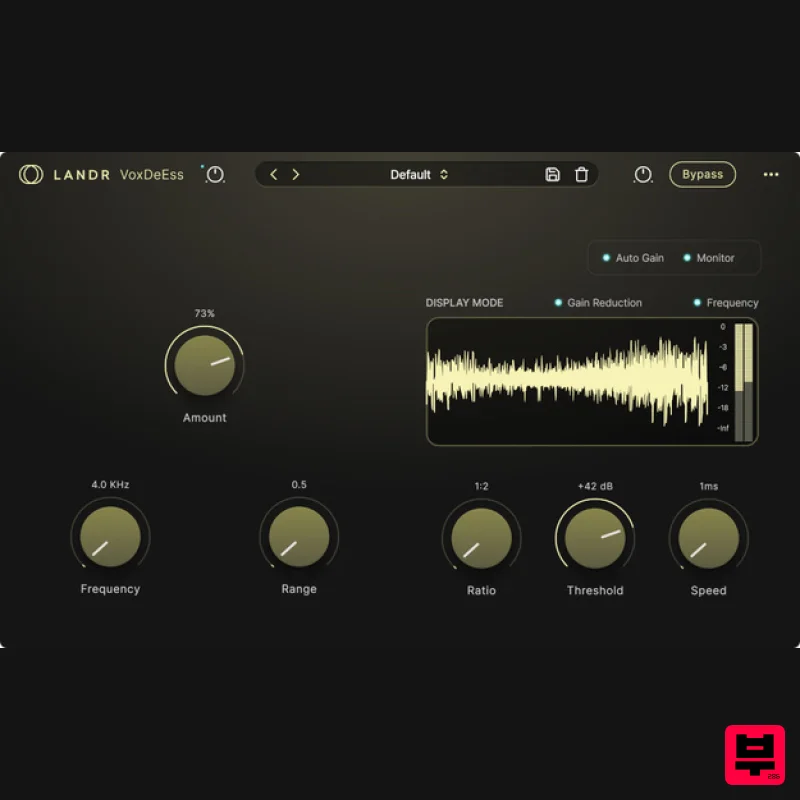800x800 pixels.
Task: Save the current preset
Action: (x=552, y=175)
